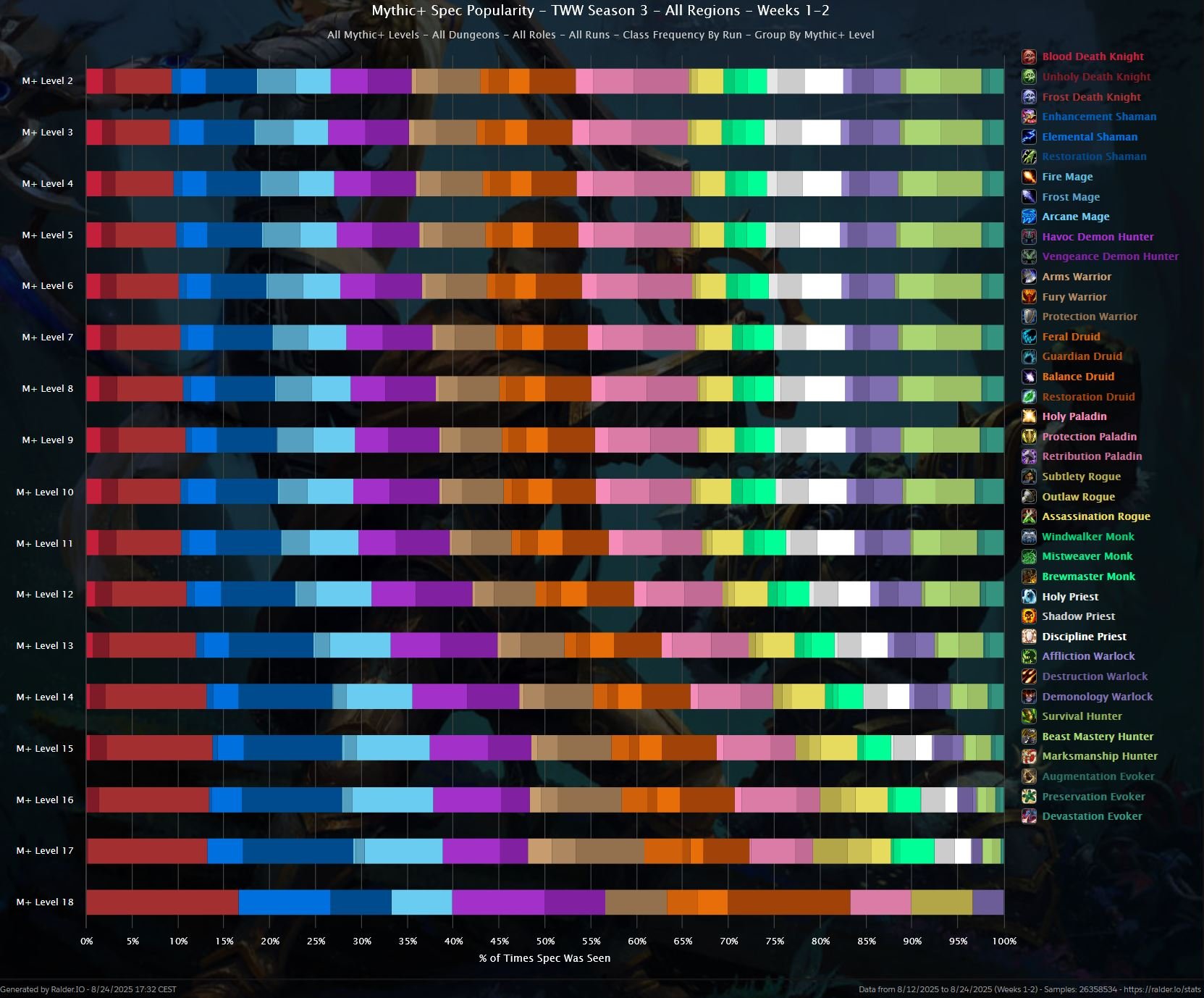
Task: Click the M+ Level 18 axis label
Action: (45, 902)
